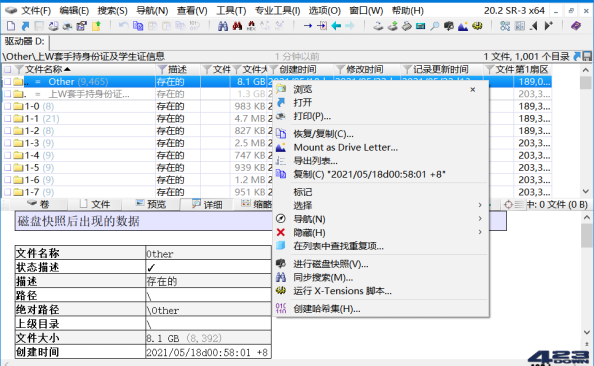Switch to the 预览 tab
This screenshot has width=594, height=366.
152,204
